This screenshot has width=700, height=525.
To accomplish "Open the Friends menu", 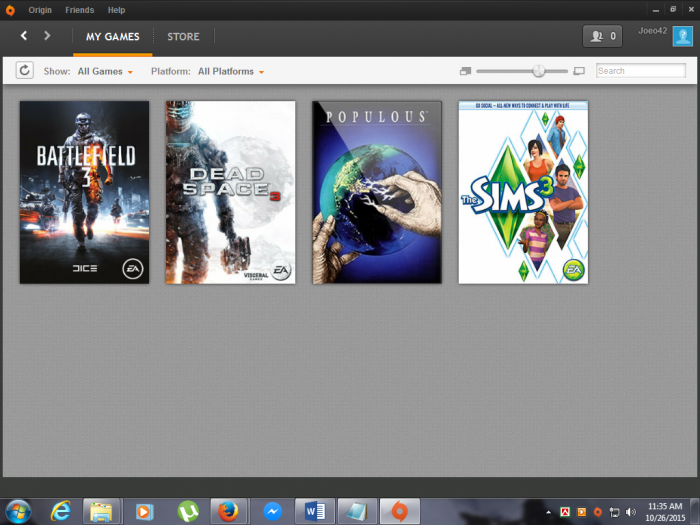I will click(x=79, y=10).
